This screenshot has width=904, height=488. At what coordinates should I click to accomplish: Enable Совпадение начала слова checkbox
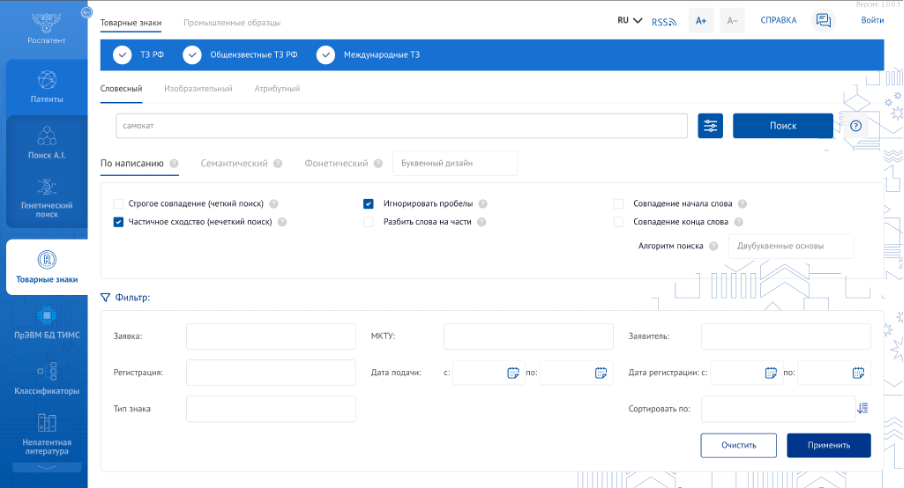pos(619,203)
